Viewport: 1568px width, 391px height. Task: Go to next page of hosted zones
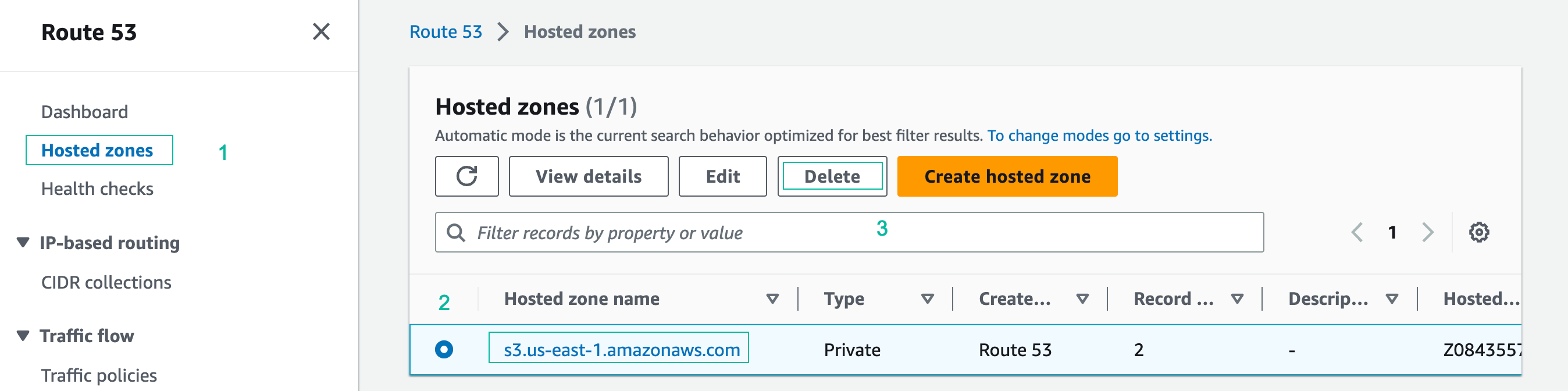pyautogui.click(x=1427, y=232)
